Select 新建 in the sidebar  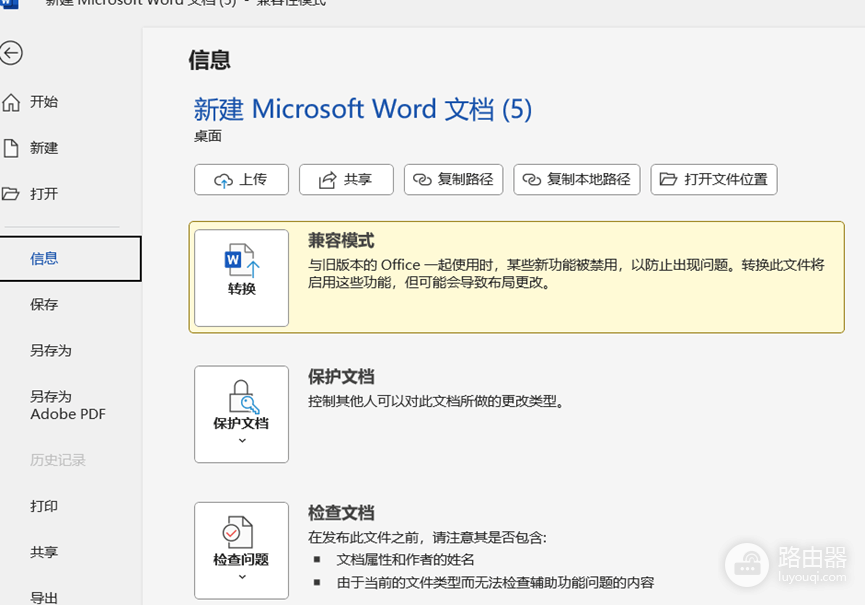tap(44, 148)
